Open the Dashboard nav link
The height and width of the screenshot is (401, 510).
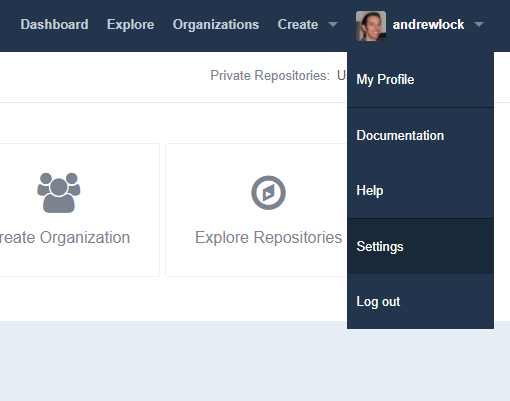54,24
